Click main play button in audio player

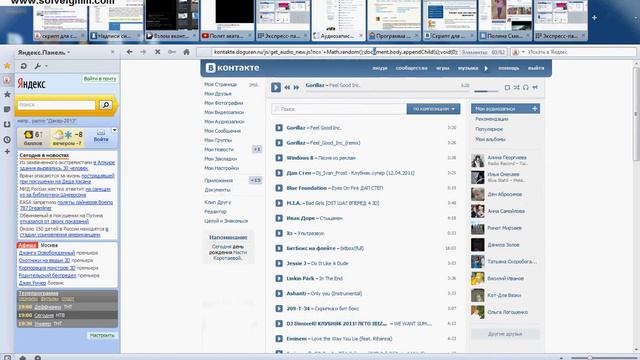pyautogui.click(x=276, y=87)
